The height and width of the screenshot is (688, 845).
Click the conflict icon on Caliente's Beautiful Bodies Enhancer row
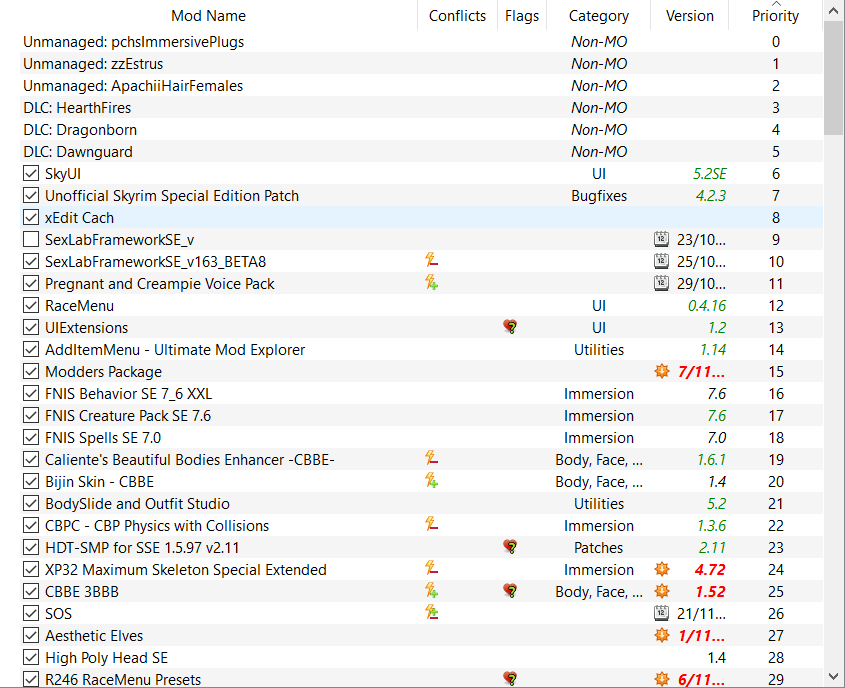431,458
